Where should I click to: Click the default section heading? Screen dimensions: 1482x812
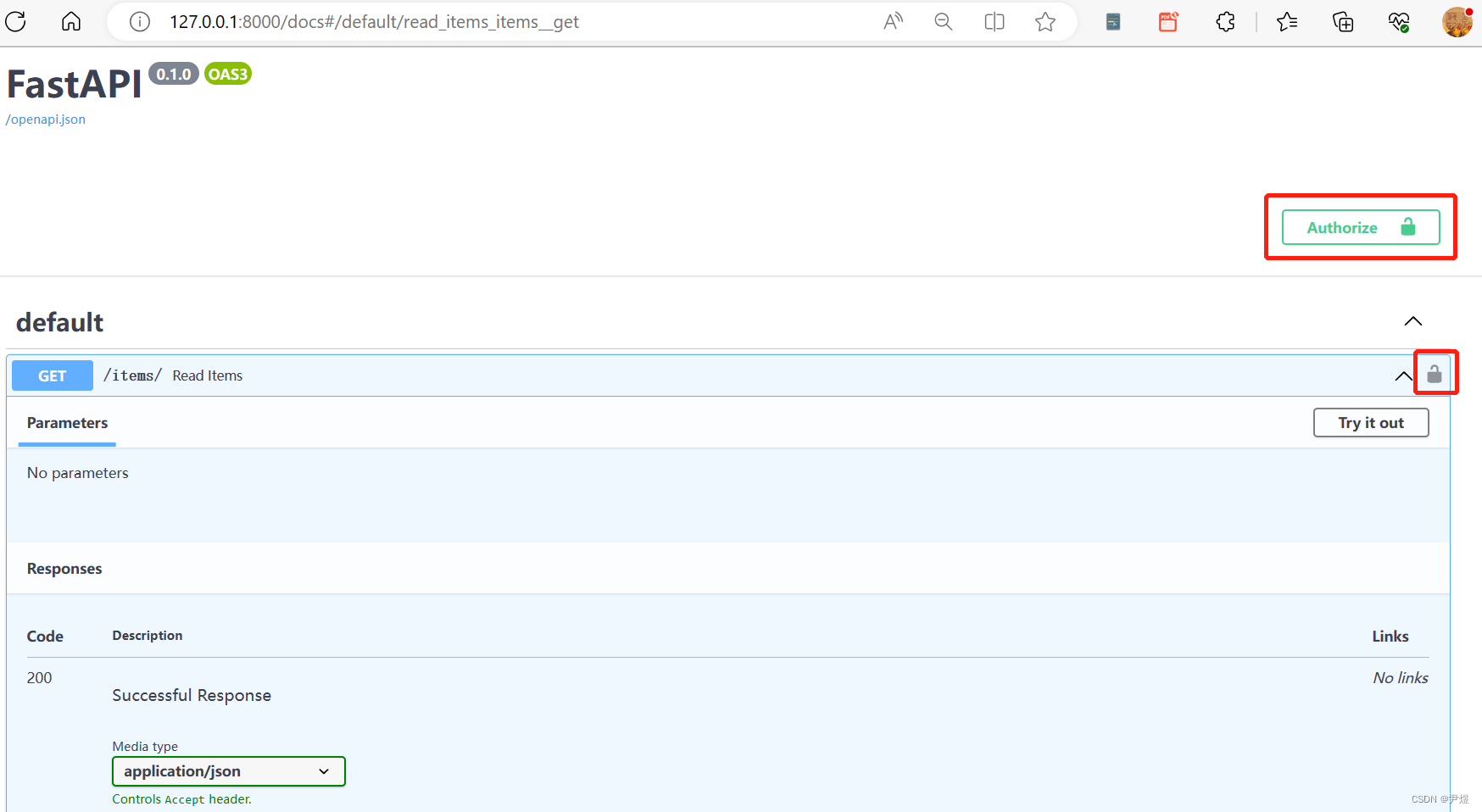pos(59,322)
